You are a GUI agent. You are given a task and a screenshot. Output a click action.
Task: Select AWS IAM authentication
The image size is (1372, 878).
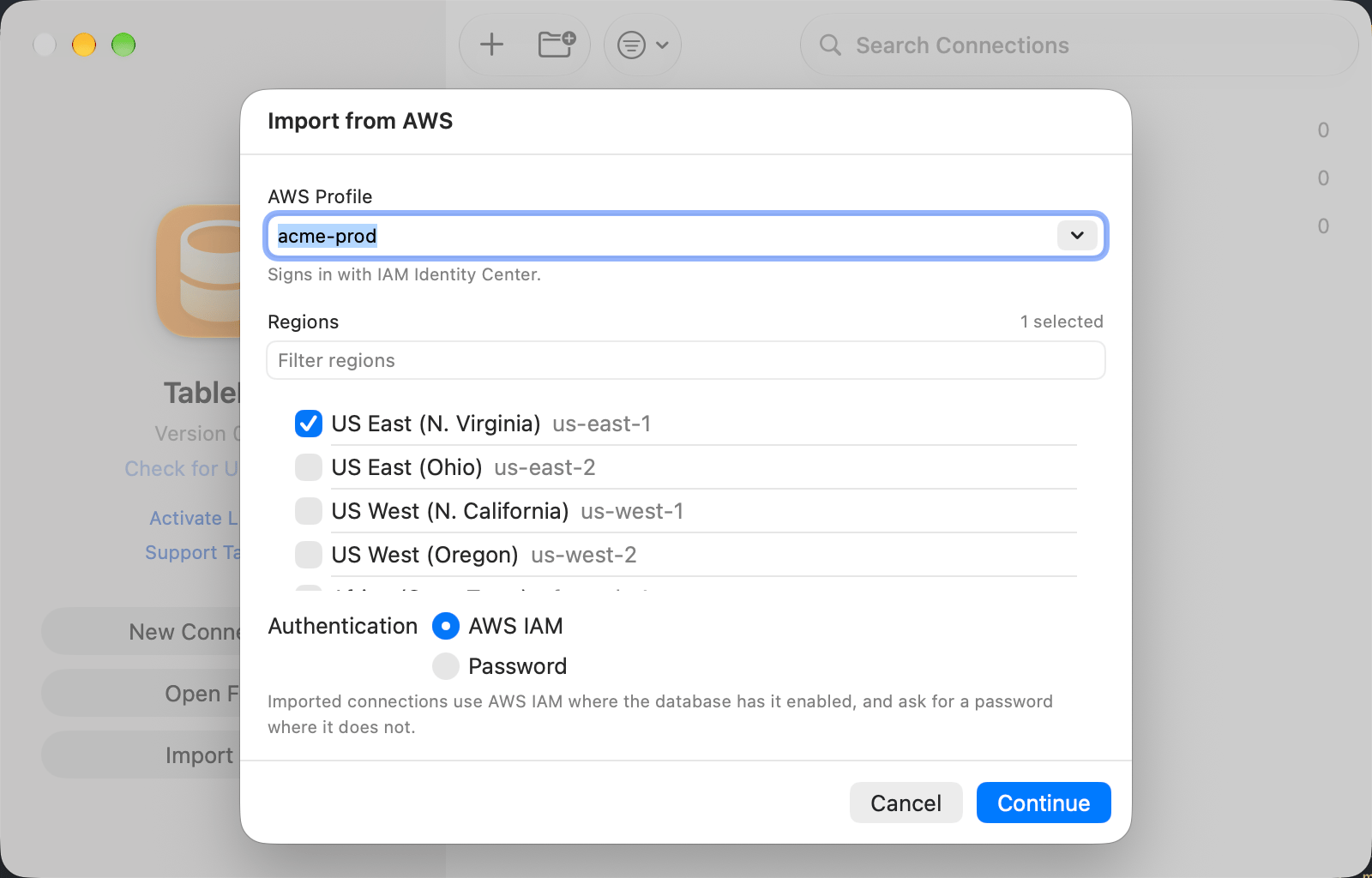point(446,626)
